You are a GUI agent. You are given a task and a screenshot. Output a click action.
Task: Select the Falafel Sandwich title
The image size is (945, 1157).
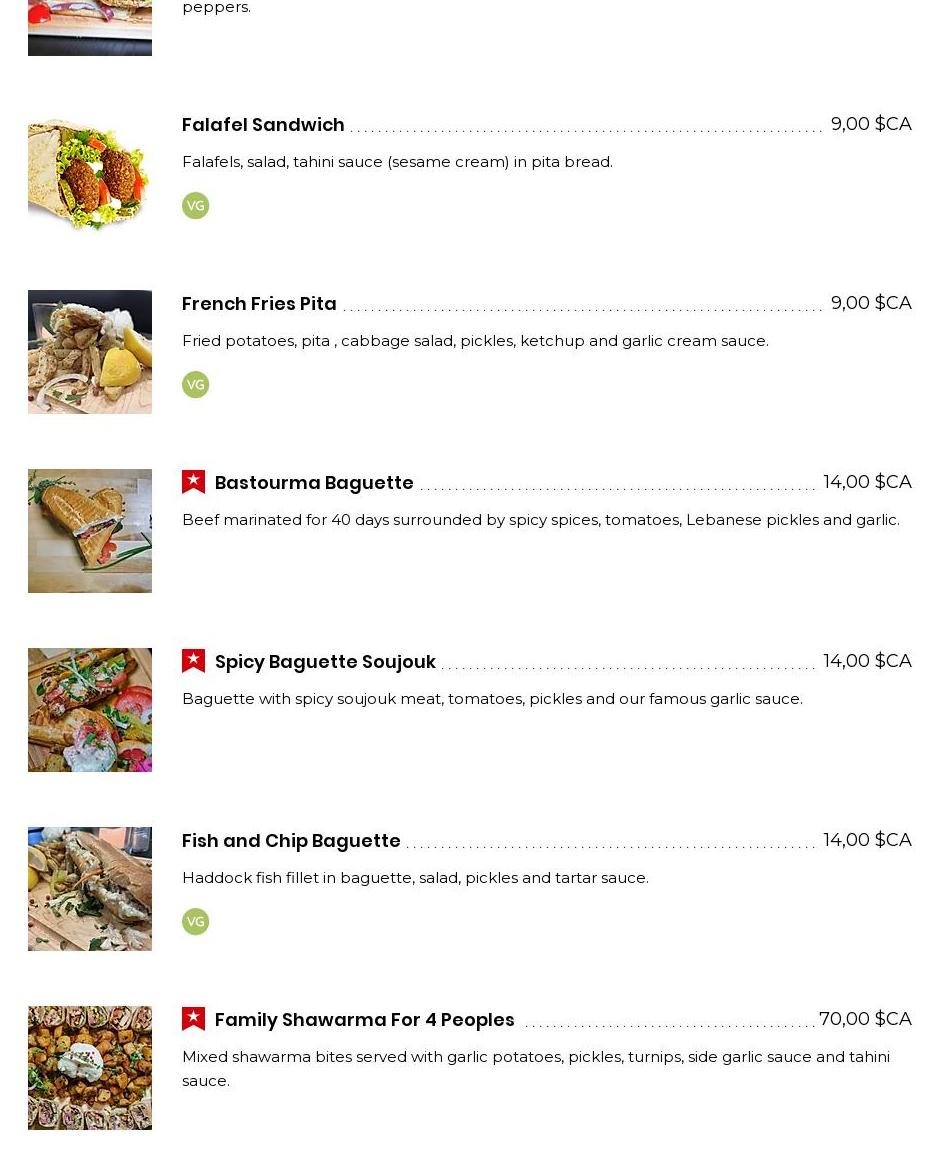pyautogui.click(x=263, y=125)
